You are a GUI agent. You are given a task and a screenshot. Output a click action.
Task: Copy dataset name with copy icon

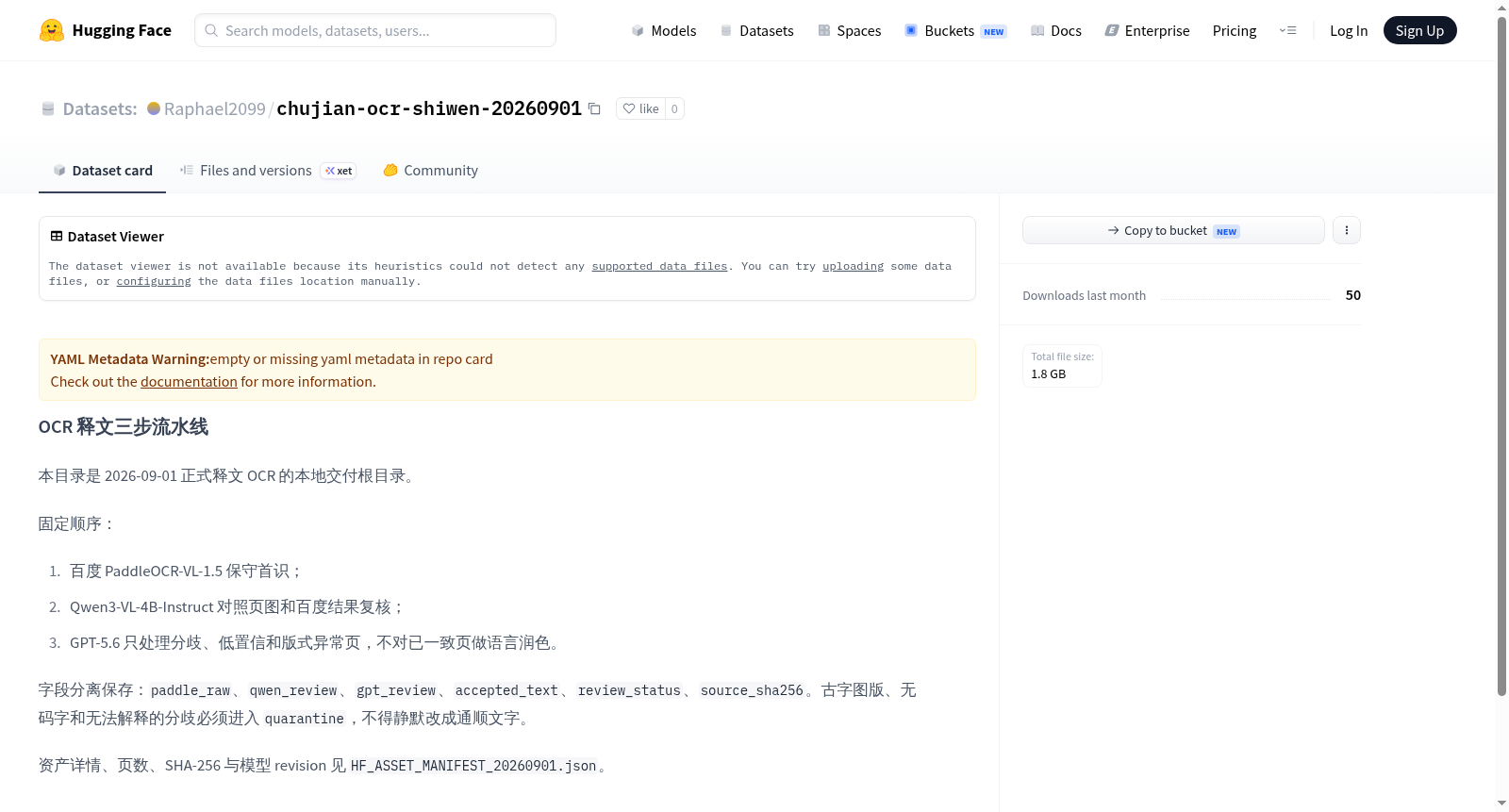pyautogui.click(x=594, y=108)
